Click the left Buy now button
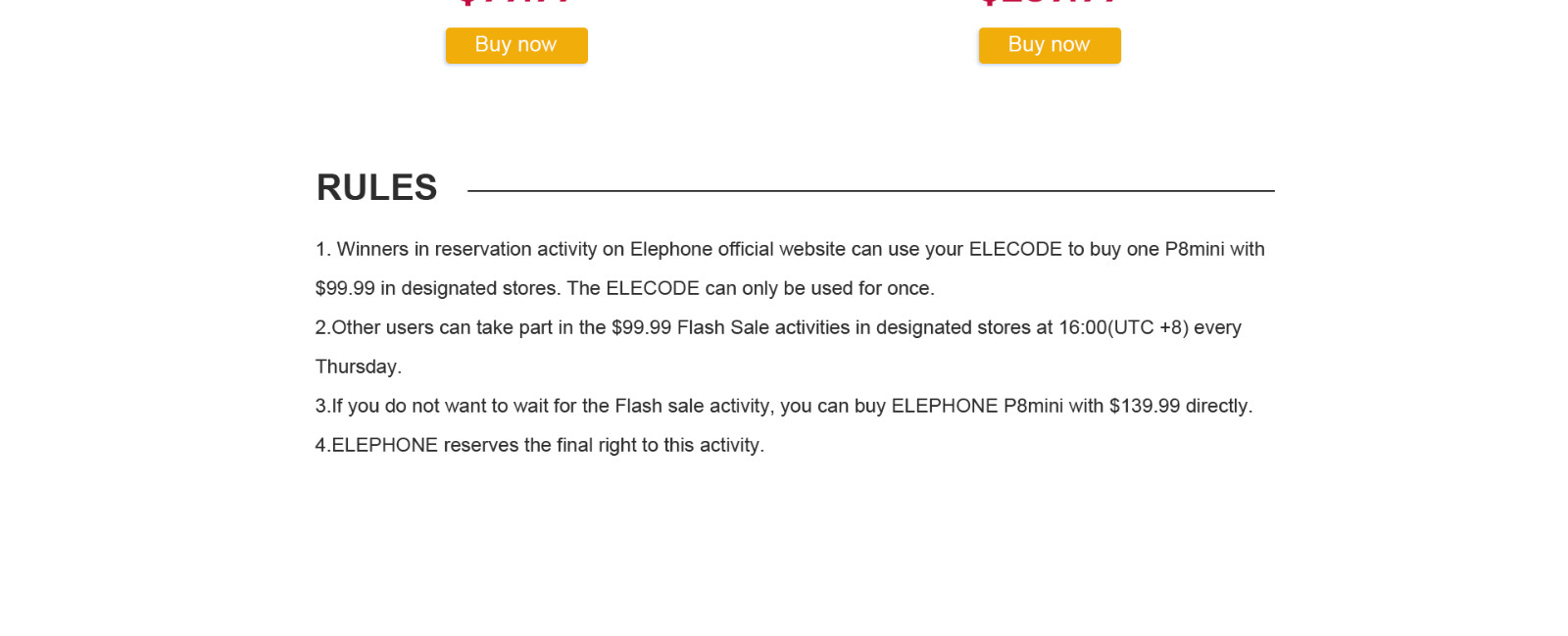The image size is (1568, 636). [516, 45]
